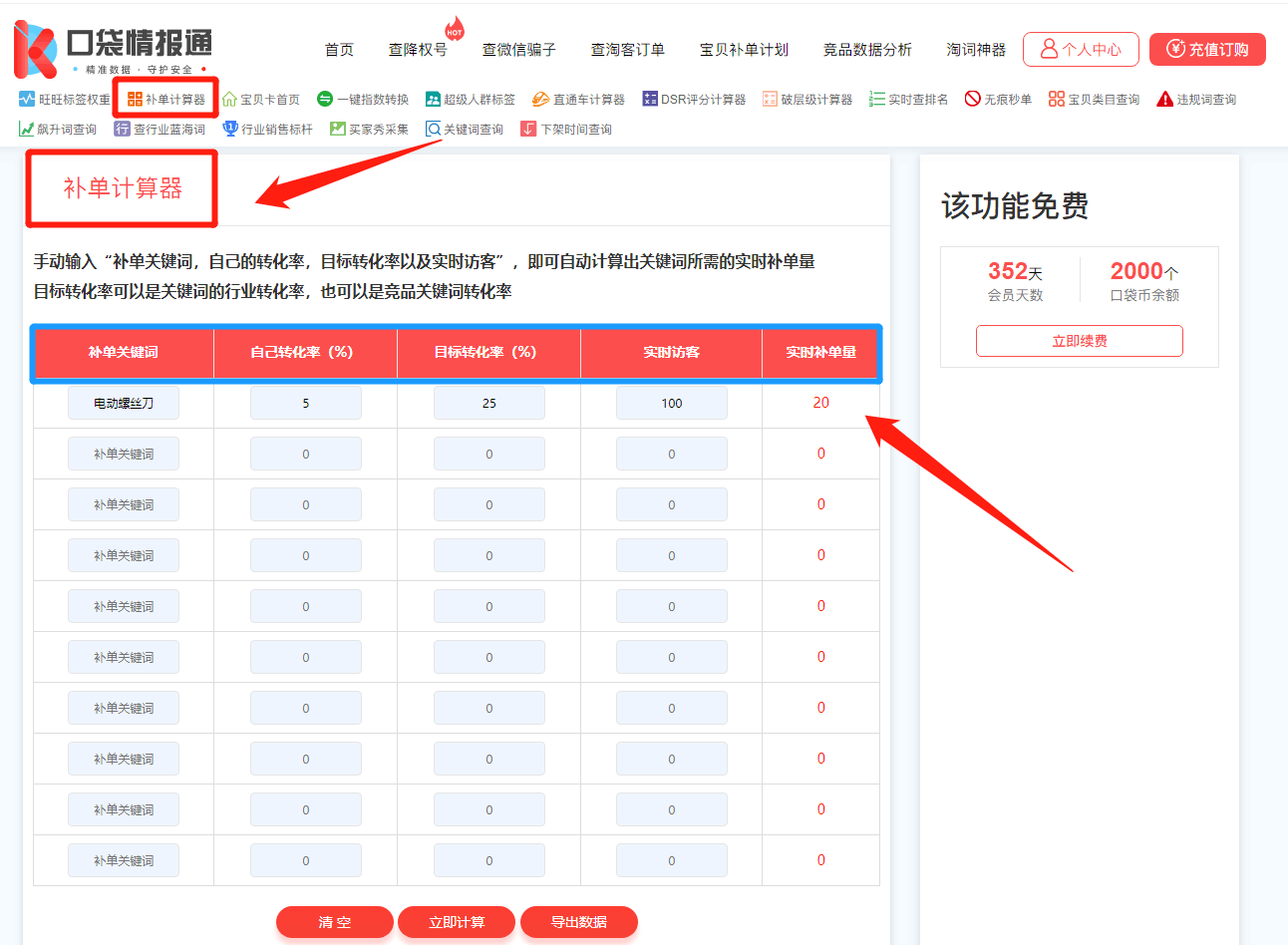This screenshot has width=1288, height=945.
Task: Click the 该功能免费 heading
Action: tap(1015, 206)
